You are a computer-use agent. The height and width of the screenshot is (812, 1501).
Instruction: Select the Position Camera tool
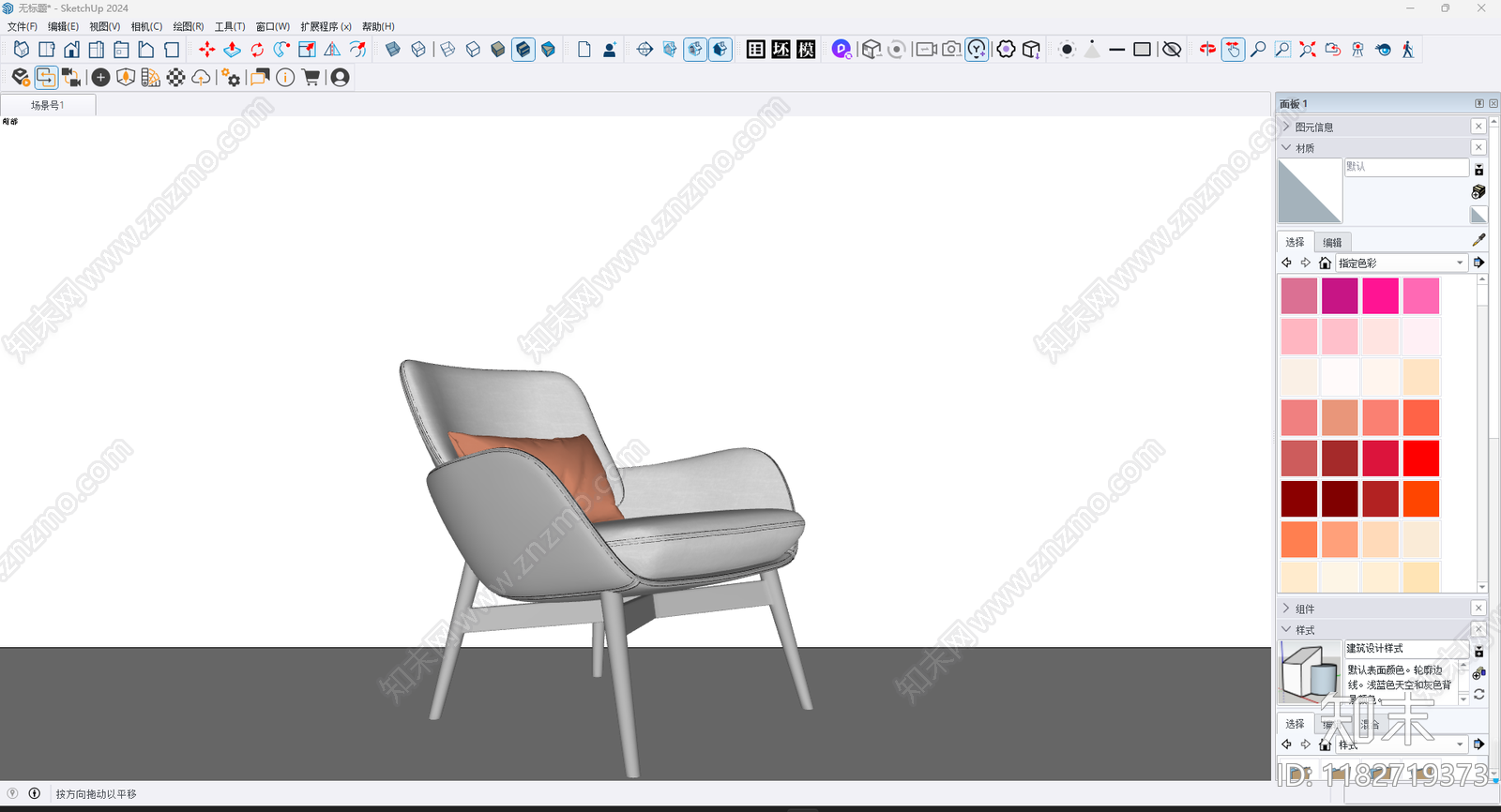click(1357, 49)
